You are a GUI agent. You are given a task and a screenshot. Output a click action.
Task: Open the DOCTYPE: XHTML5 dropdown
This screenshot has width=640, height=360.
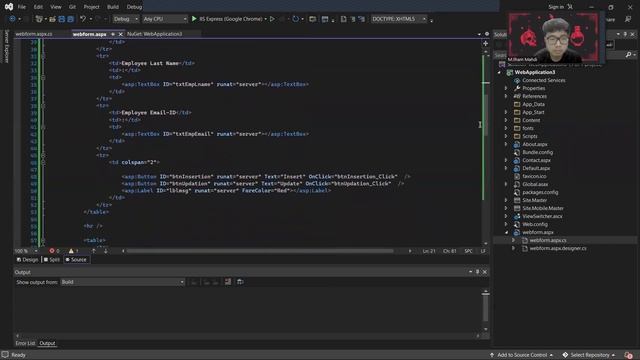398,19
